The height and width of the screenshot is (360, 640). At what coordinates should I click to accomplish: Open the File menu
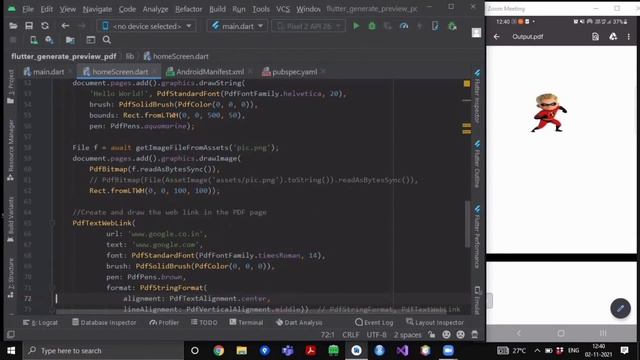[28, 9]
